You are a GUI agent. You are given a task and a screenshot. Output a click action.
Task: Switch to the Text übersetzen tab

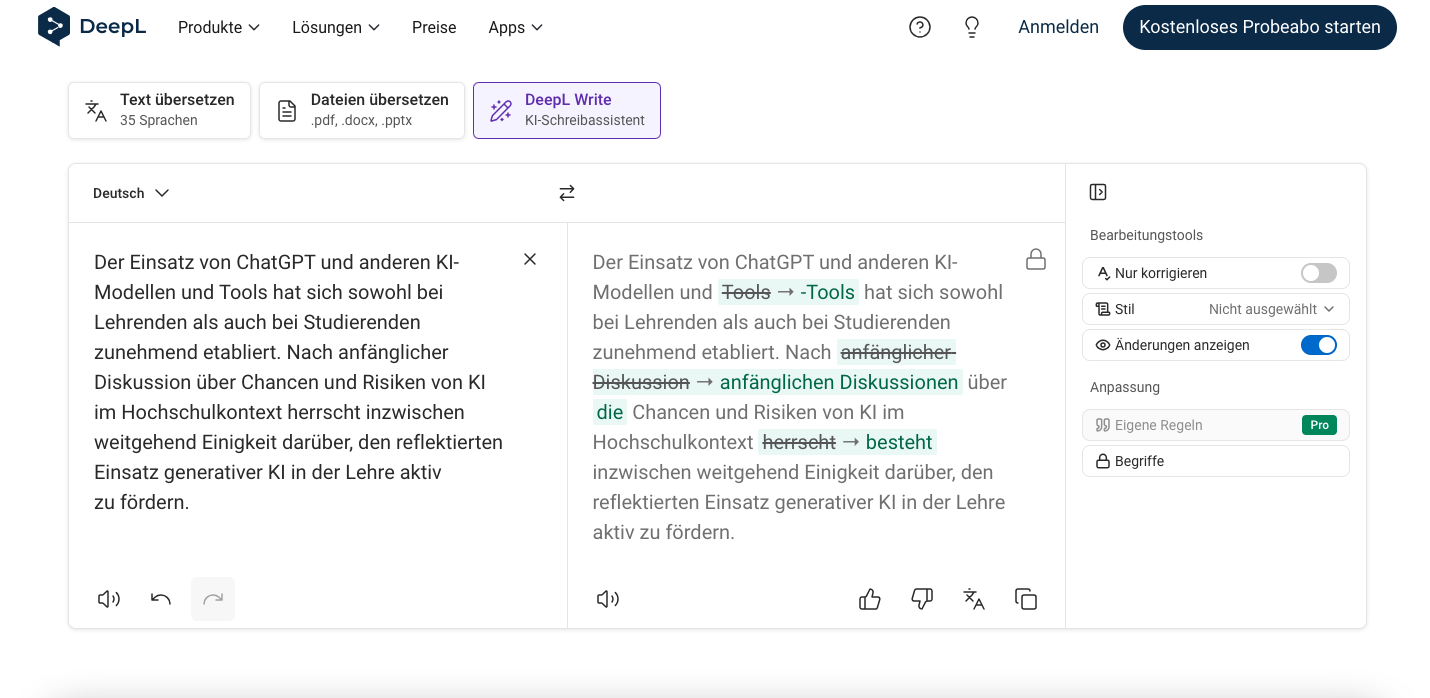(x=159, y=110)
